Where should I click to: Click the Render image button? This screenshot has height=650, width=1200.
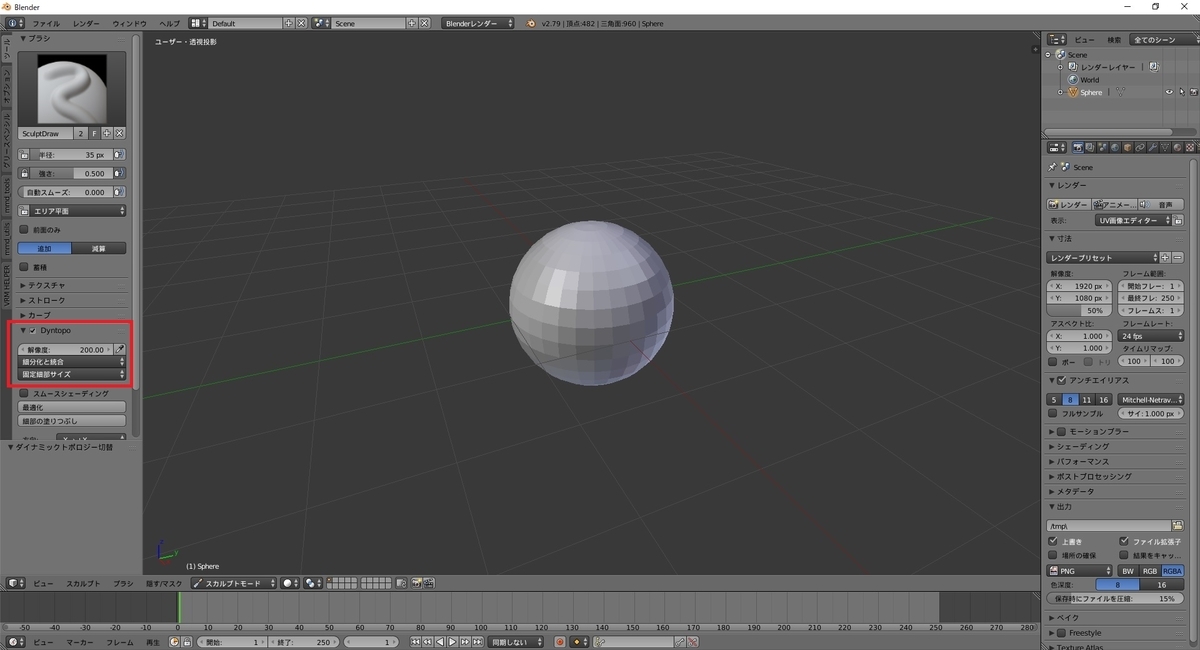[x=1069, y=204]
